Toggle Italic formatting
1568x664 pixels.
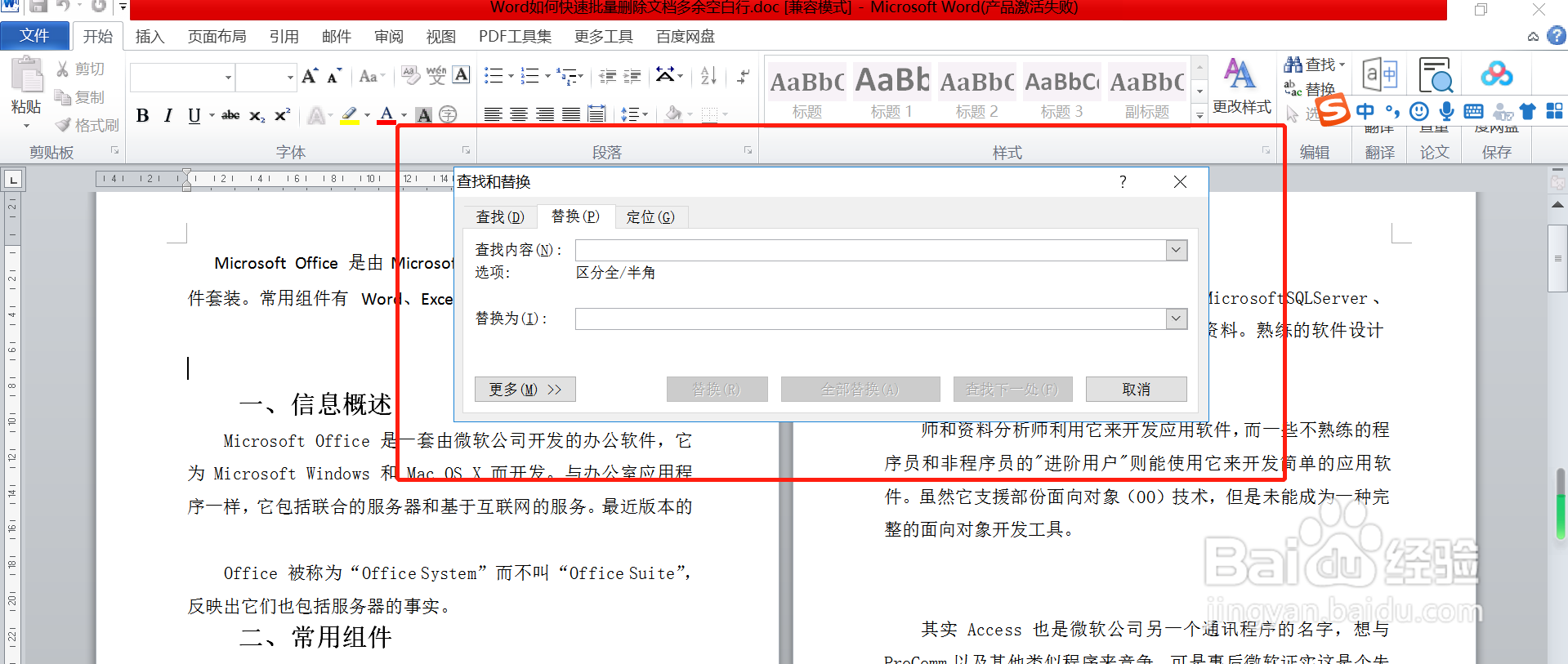click(x=168, y=115)
